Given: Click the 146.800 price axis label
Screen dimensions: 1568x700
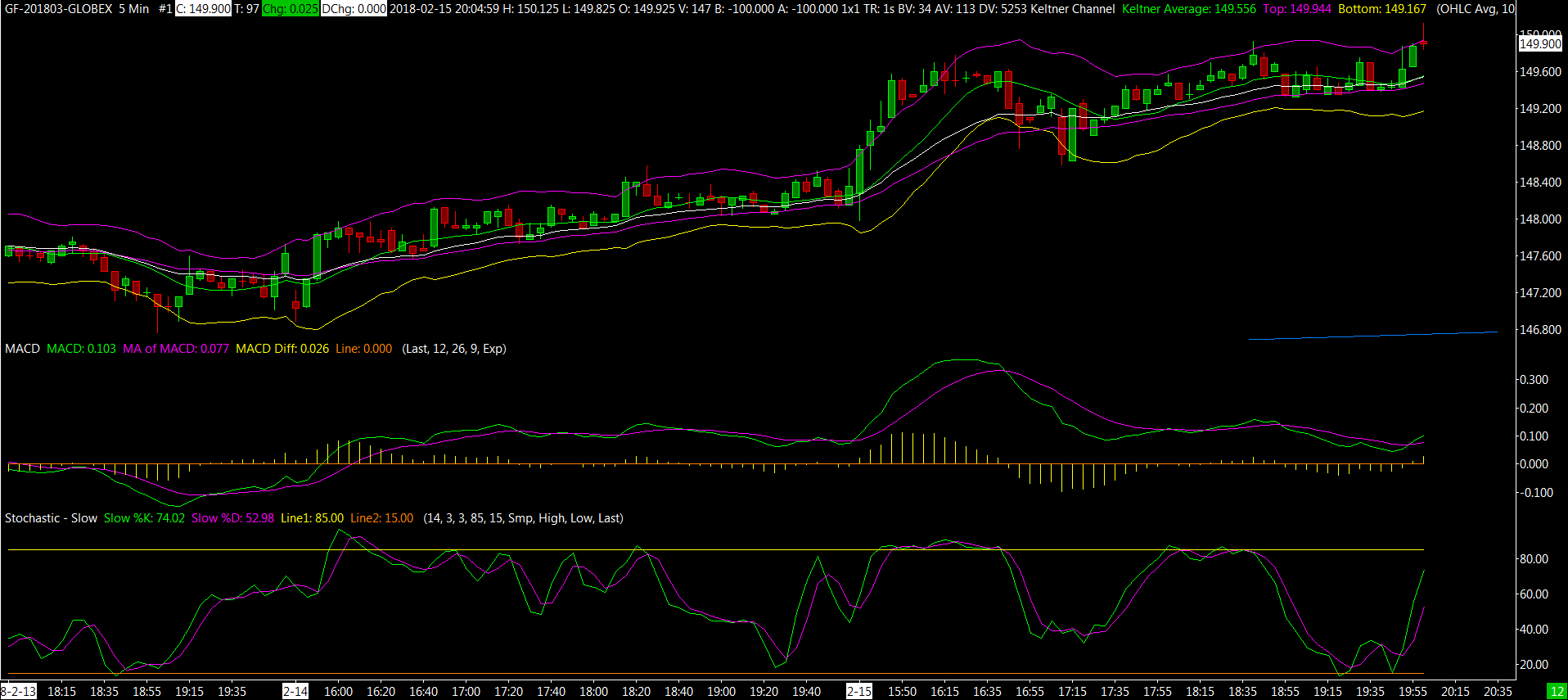Looking at the screenshot, I should [1540, 330].
